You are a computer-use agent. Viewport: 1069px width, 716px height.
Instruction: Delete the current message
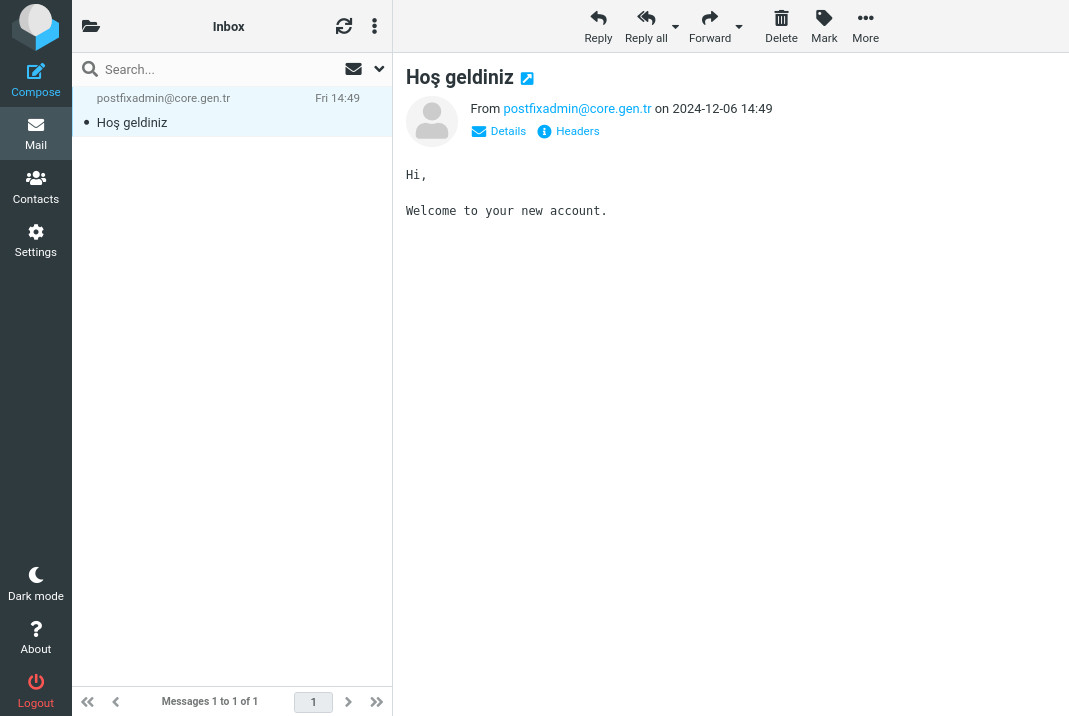click(x=781, y=27)
